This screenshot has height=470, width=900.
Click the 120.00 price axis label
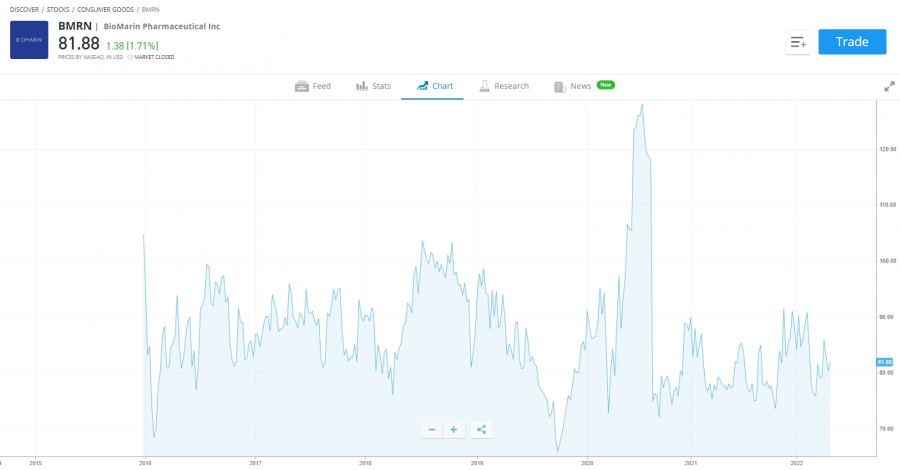coord(887,149)
